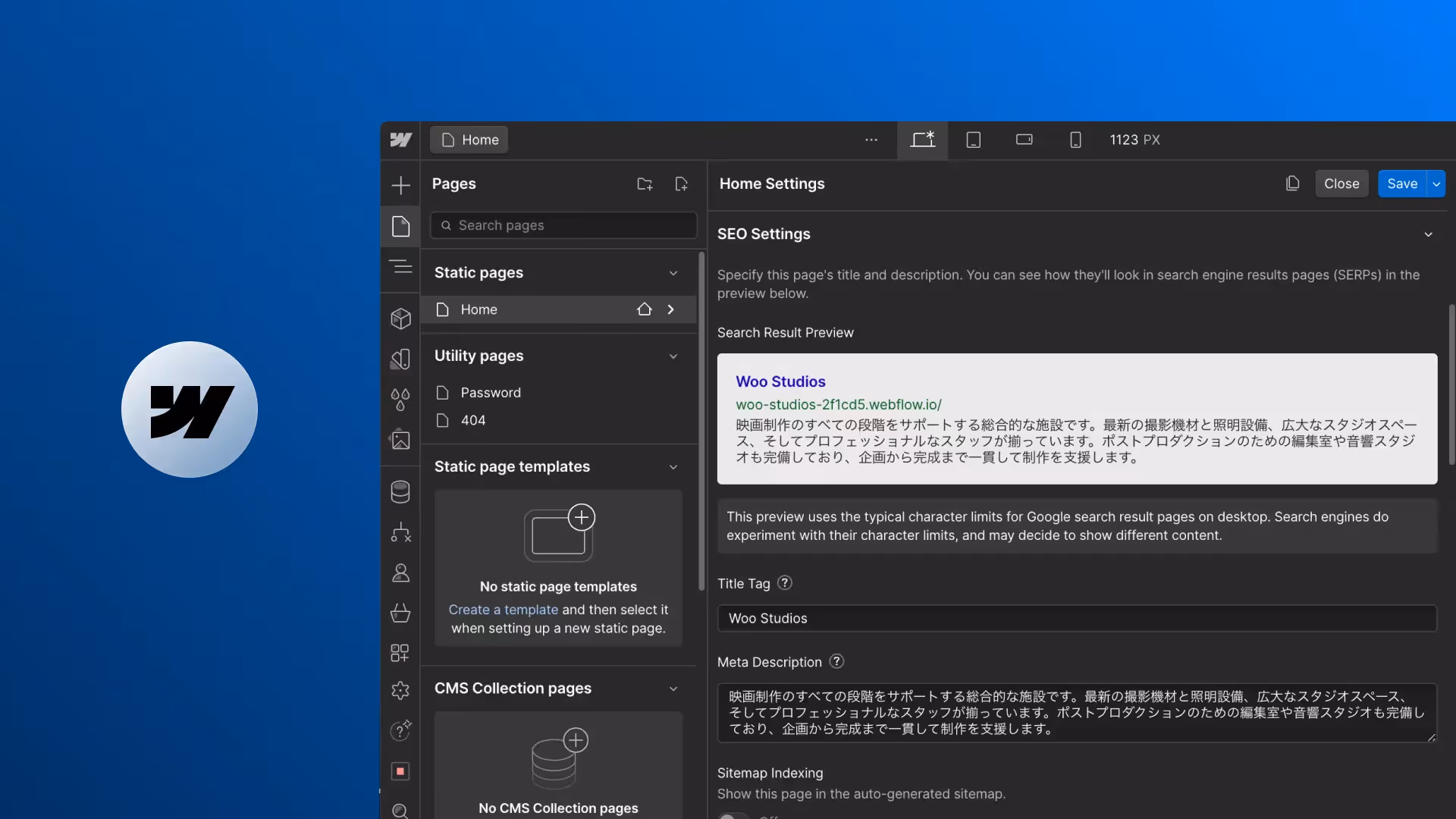1456x819 pixels.
Task: Open the Navigator panel icon
Action: [x=400, y=267]
